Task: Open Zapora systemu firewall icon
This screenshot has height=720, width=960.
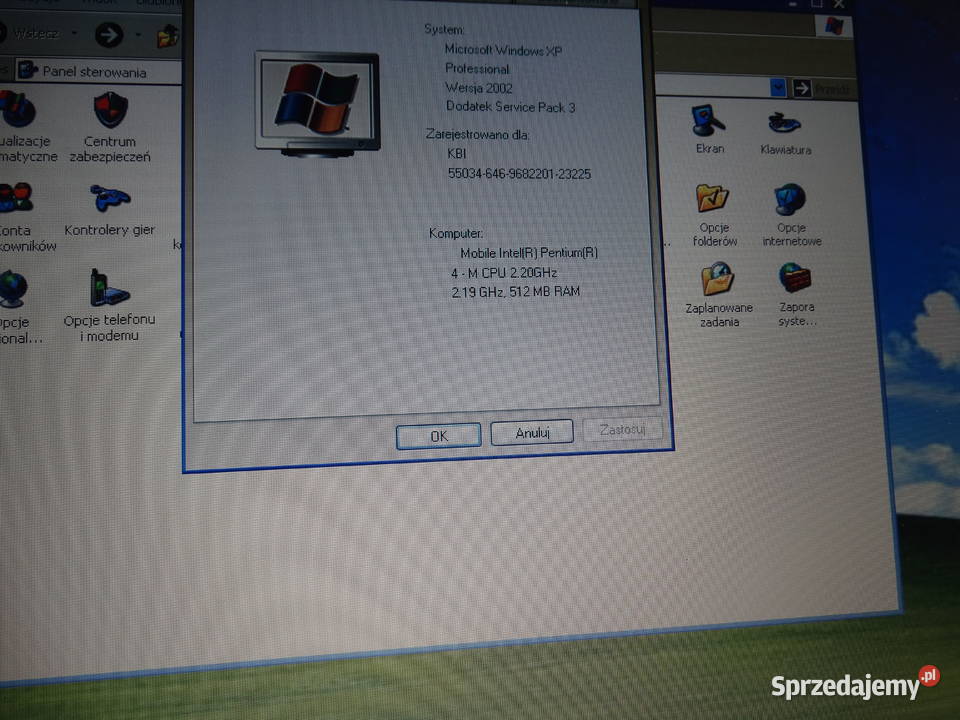Action: 795,278
